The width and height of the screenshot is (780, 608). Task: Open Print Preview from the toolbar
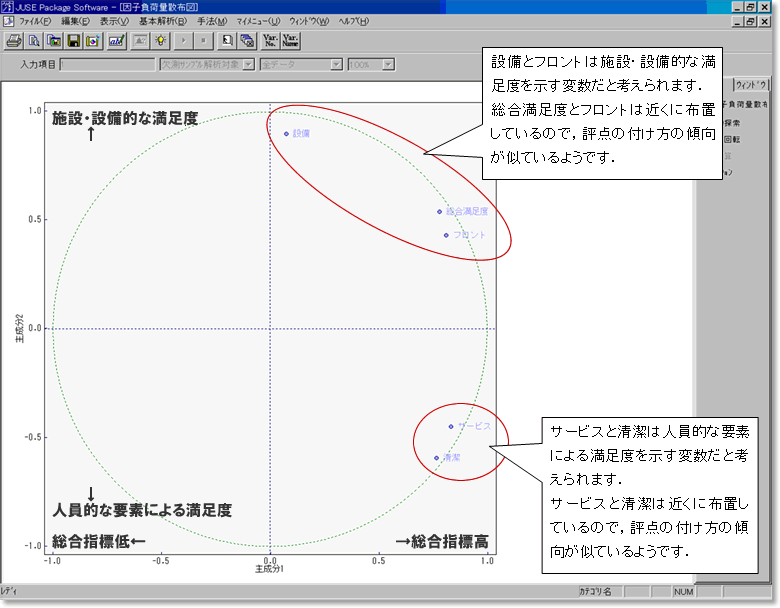[x=34, y=41]
